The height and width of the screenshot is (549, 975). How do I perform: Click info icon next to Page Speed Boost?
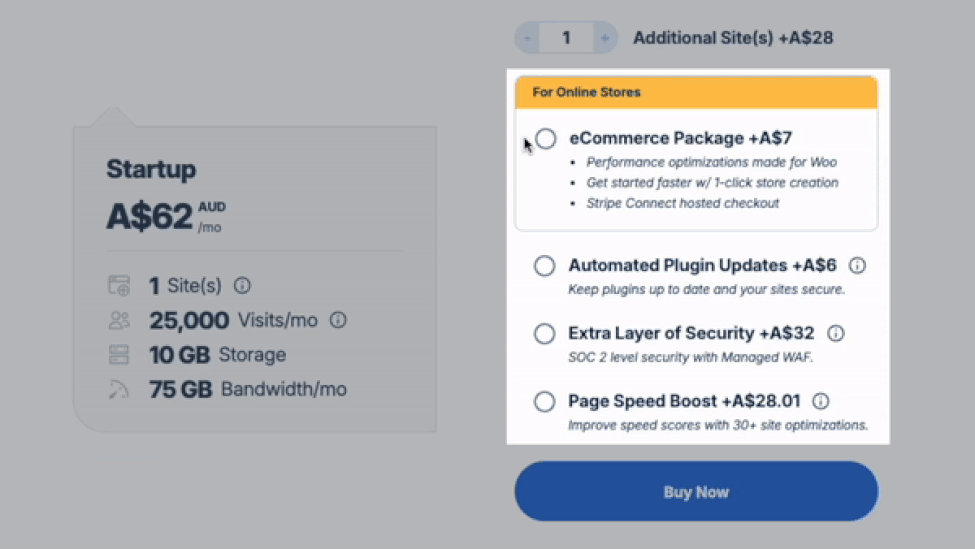821,402
